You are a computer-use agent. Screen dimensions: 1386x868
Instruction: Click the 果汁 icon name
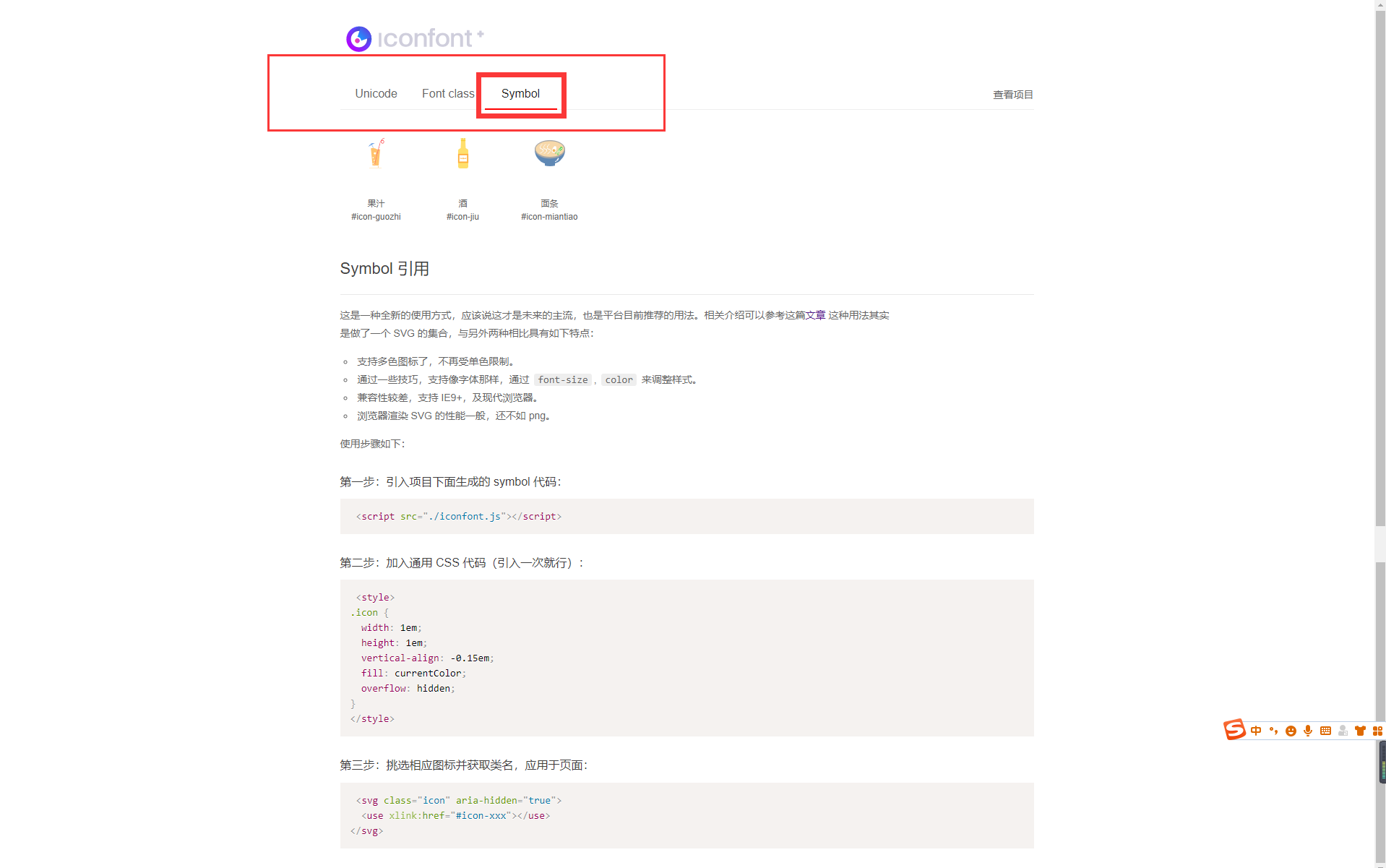pyautogui.click(x=376, y=203)
